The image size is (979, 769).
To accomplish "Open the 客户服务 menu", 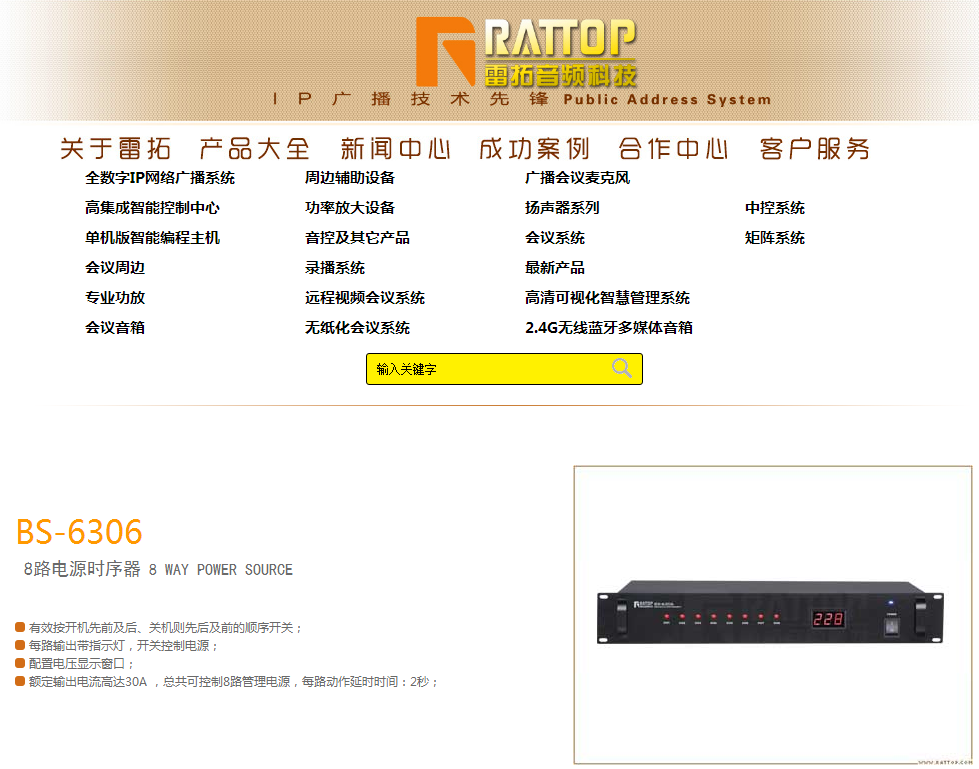I will [814, 149].
